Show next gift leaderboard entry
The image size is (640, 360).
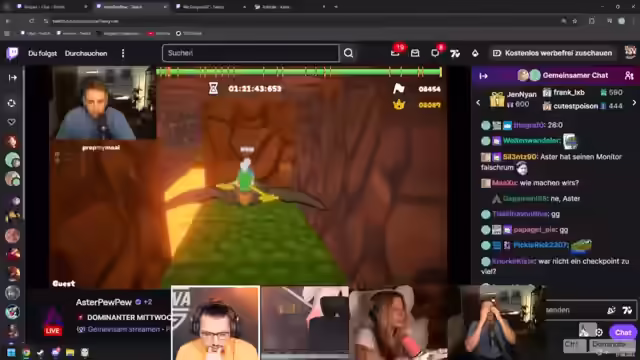(x=634, y=103)
